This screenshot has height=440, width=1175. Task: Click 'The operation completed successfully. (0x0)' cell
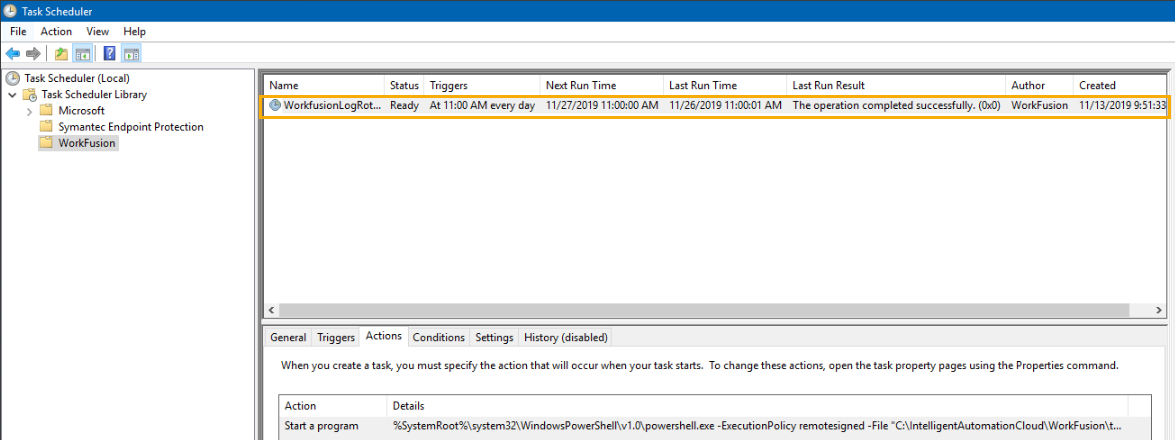[x=896, y=106]
